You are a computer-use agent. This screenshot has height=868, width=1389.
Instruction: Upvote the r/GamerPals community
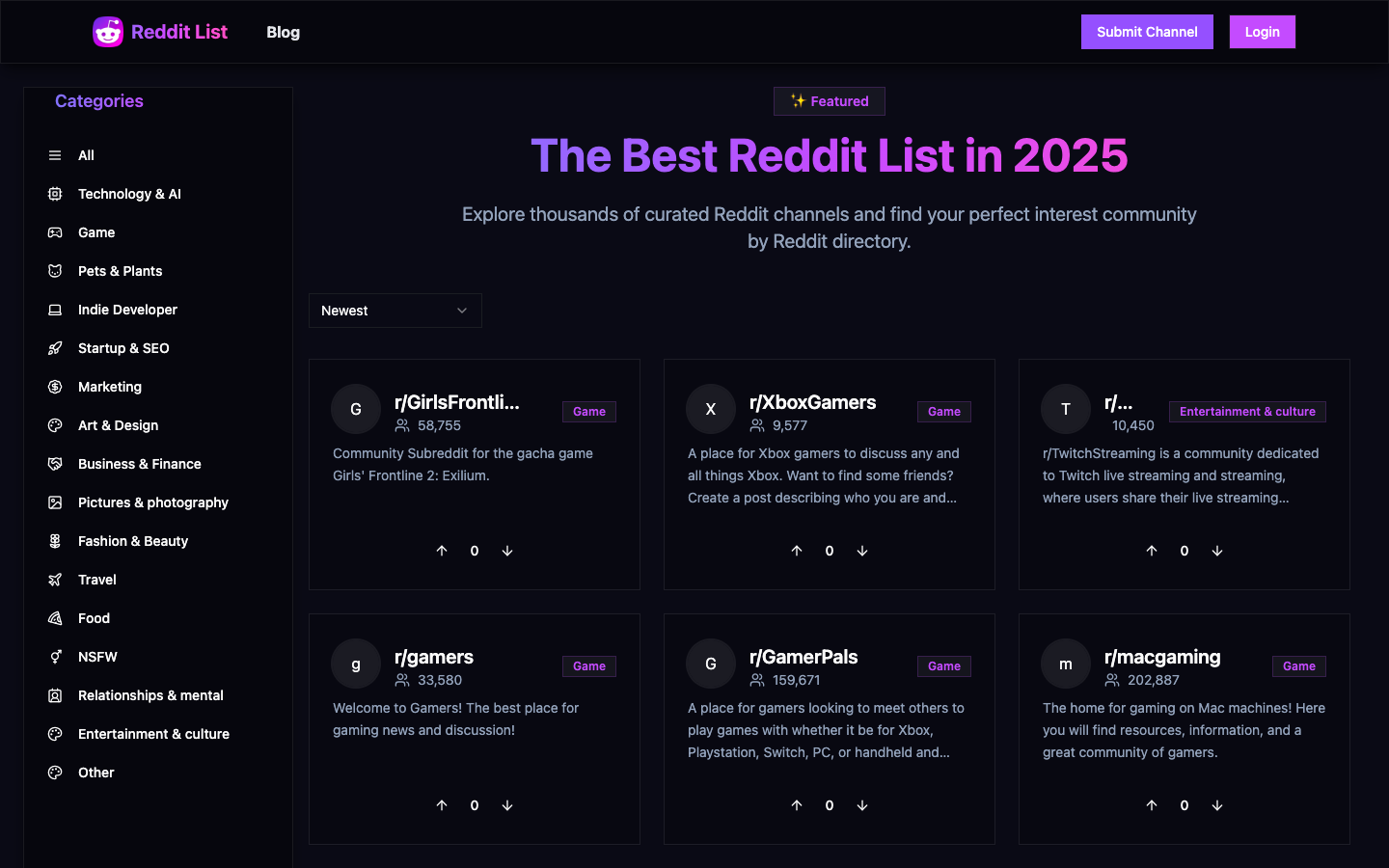tap(797, 805)
